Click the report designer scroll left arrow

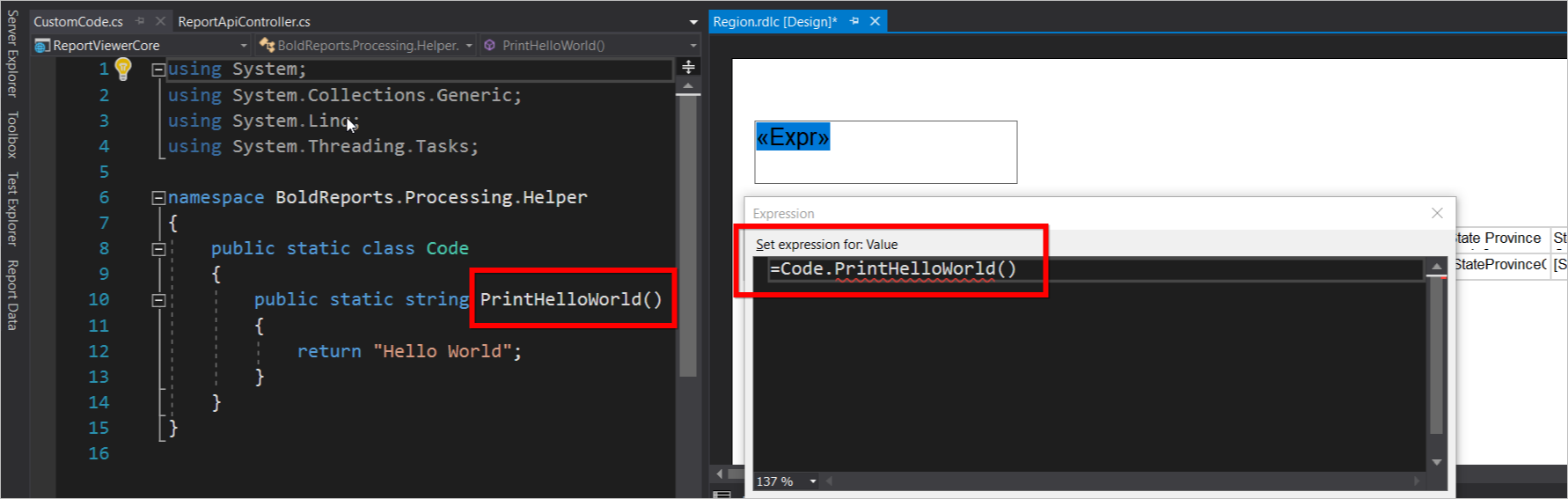pyautogui.click(x=720, y=474)
